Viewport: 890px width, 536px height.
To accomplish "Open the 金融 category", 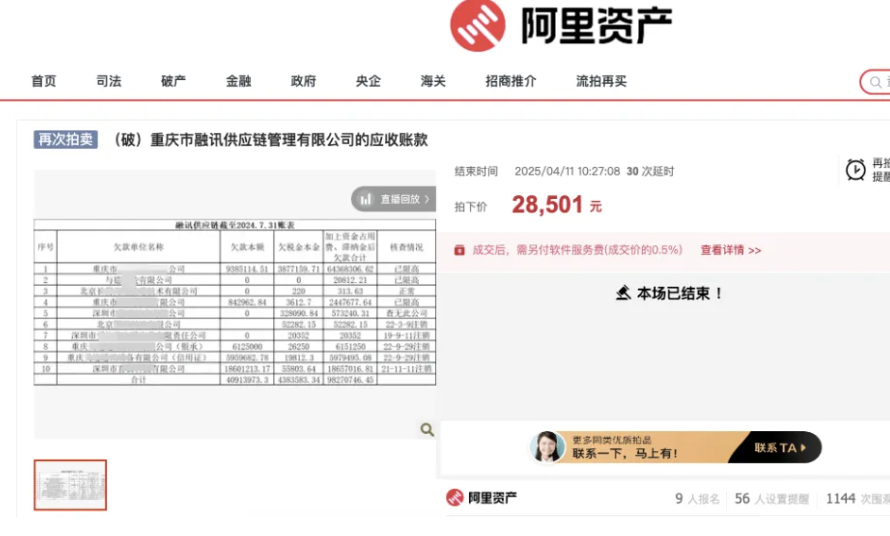I will pos(239,81).
